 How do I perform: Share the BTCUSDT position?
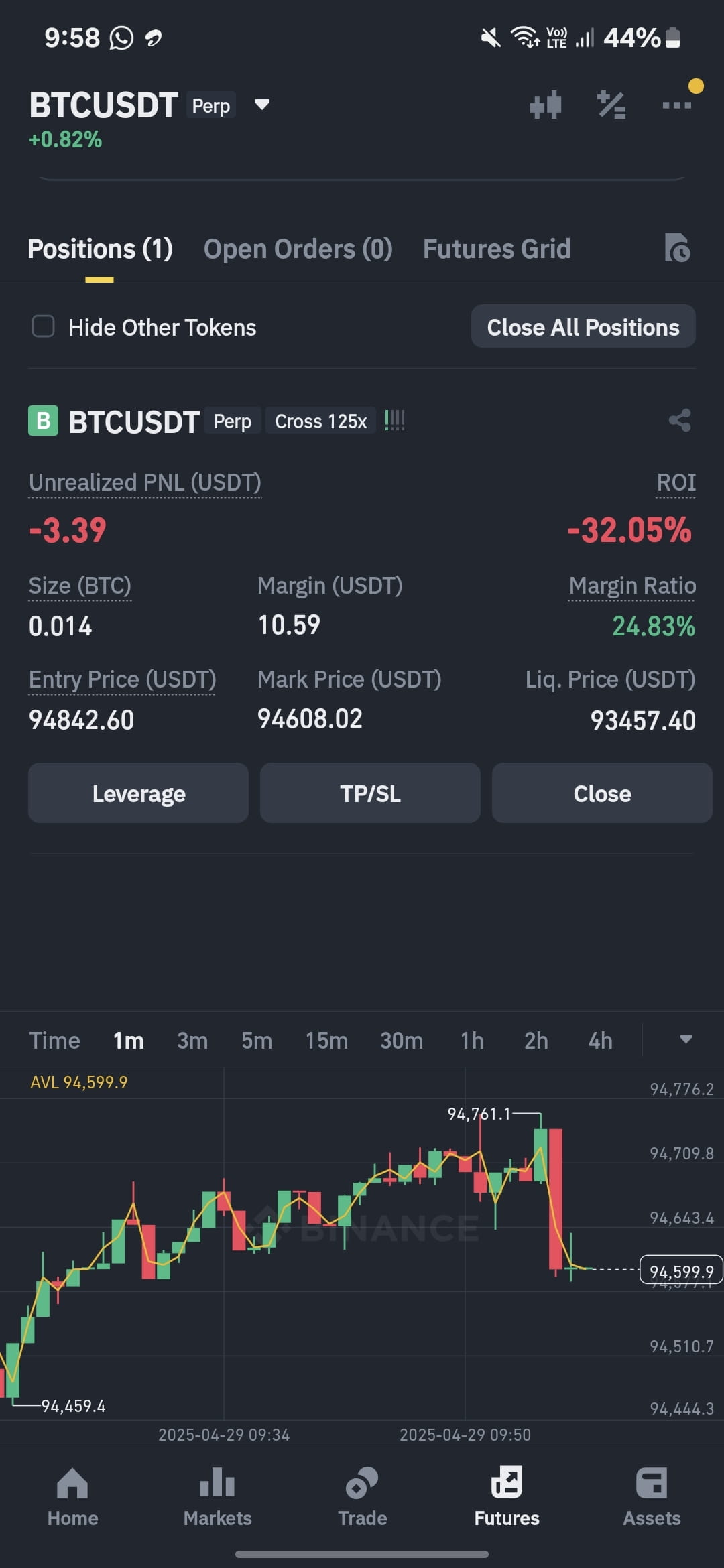(680, 421)
